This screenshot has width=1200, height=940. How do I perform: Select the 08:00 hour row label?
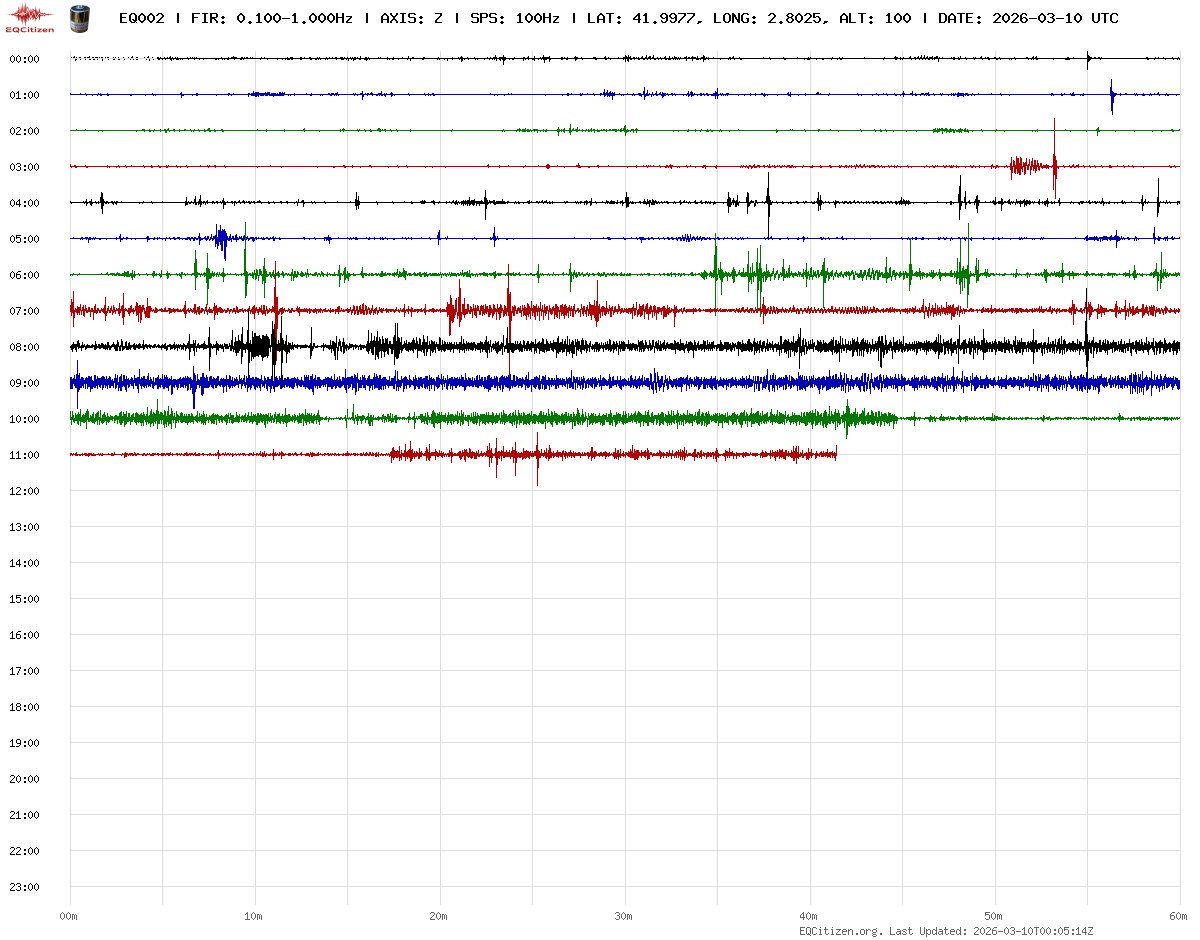tap(24, 347)
